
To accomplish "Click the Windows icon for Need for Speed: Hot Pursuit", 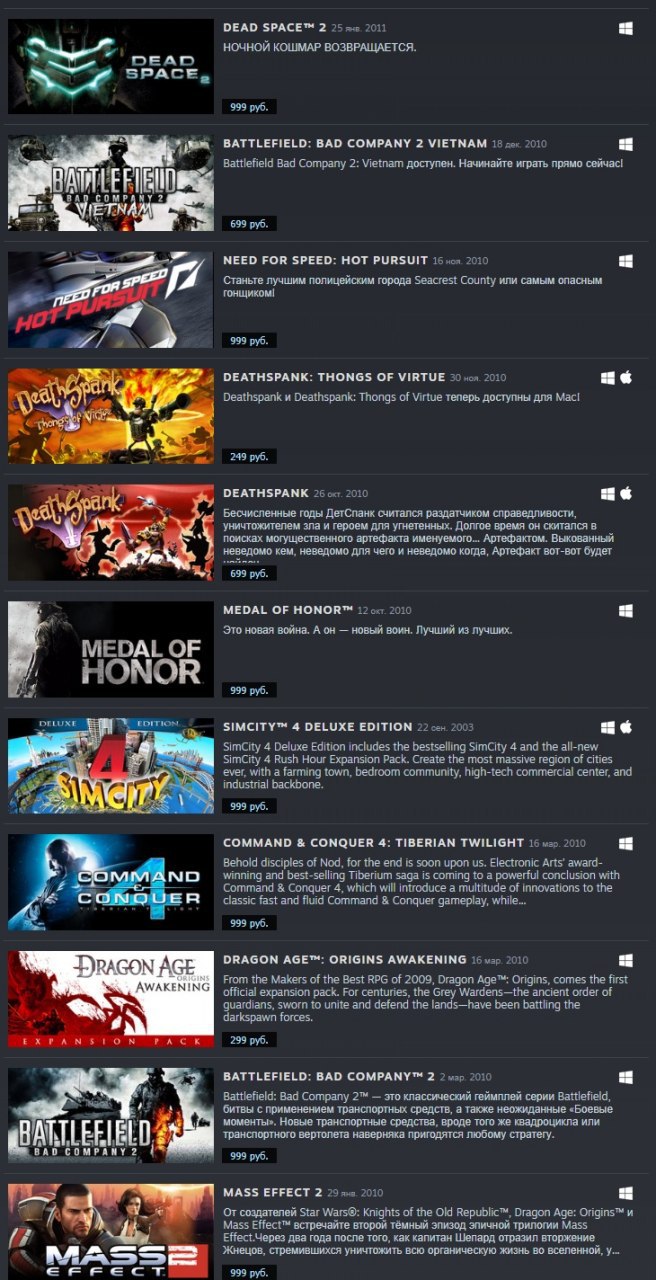I will (x=625, y=261).
